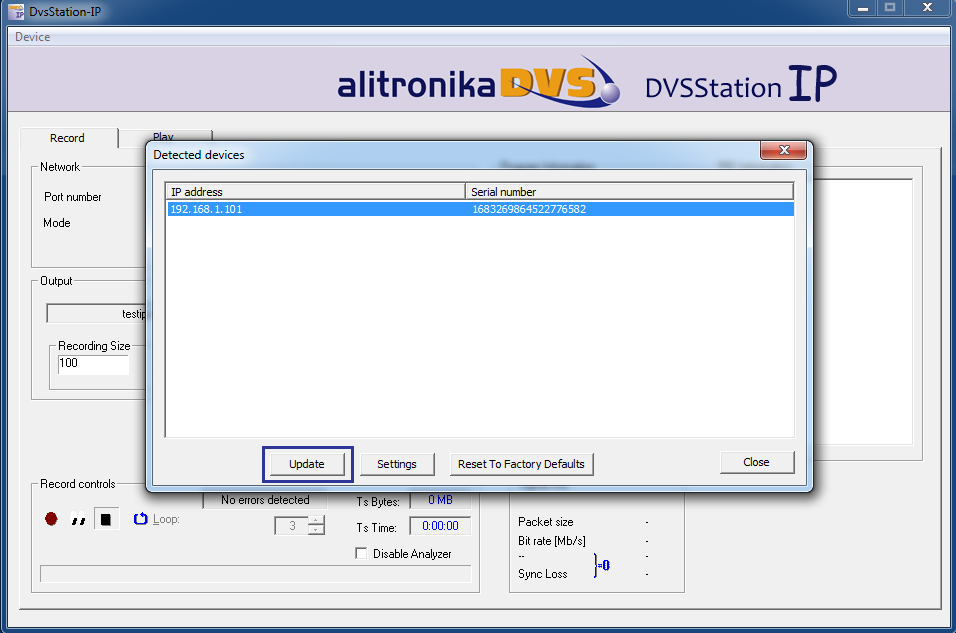Close the Detected devices dialog with X
This screenshot has height=633, width=956.
(x=783, y=151)
